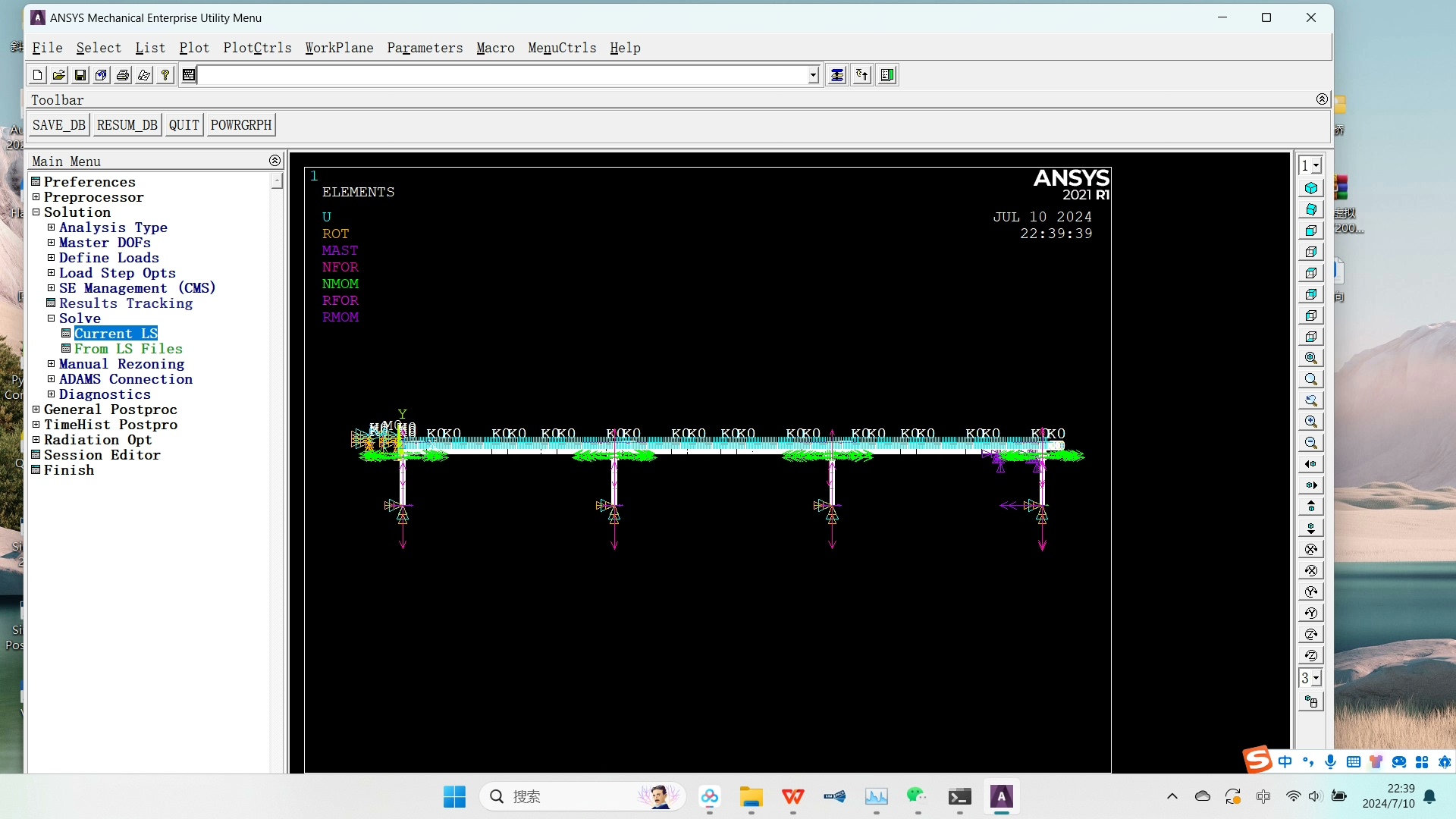Image resolution: width=1456 pixels, height=819 pixels.
Task: Open the Pan-Zoom-Rotate dialog icon
Action: click(x=101, y=75)
